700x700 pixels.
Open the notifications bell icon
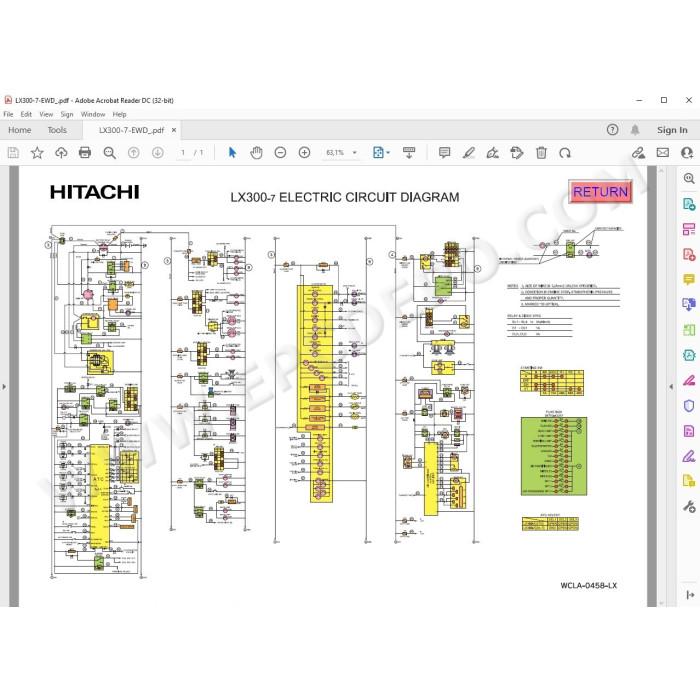coord(635,129)
